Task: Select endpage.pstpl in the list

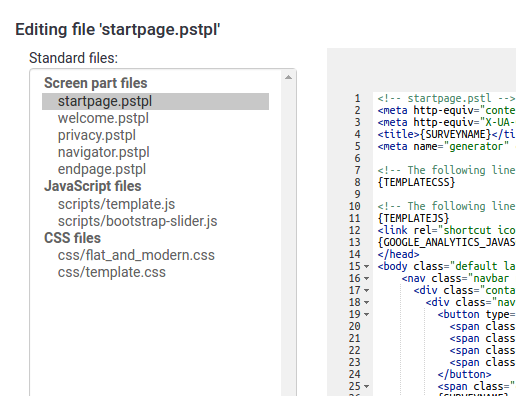Action: (102, 169)
